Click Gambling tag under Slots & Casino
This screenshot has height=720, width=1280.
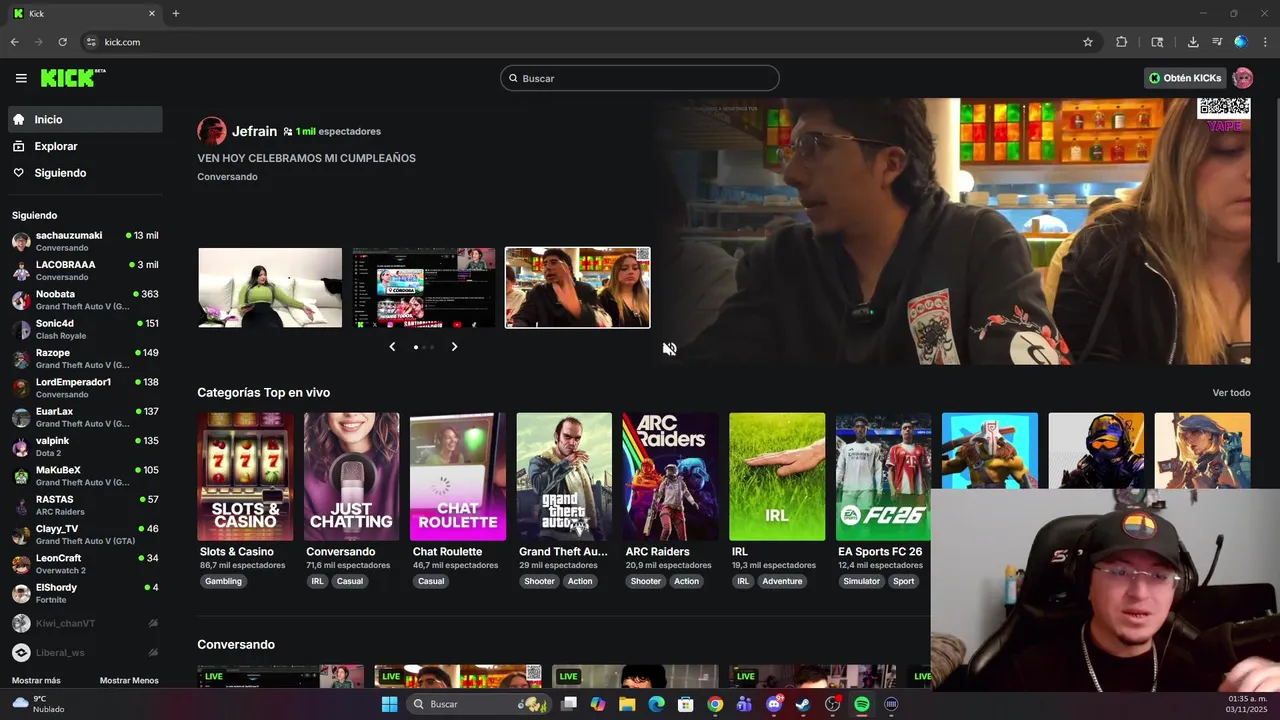point(223,581)
